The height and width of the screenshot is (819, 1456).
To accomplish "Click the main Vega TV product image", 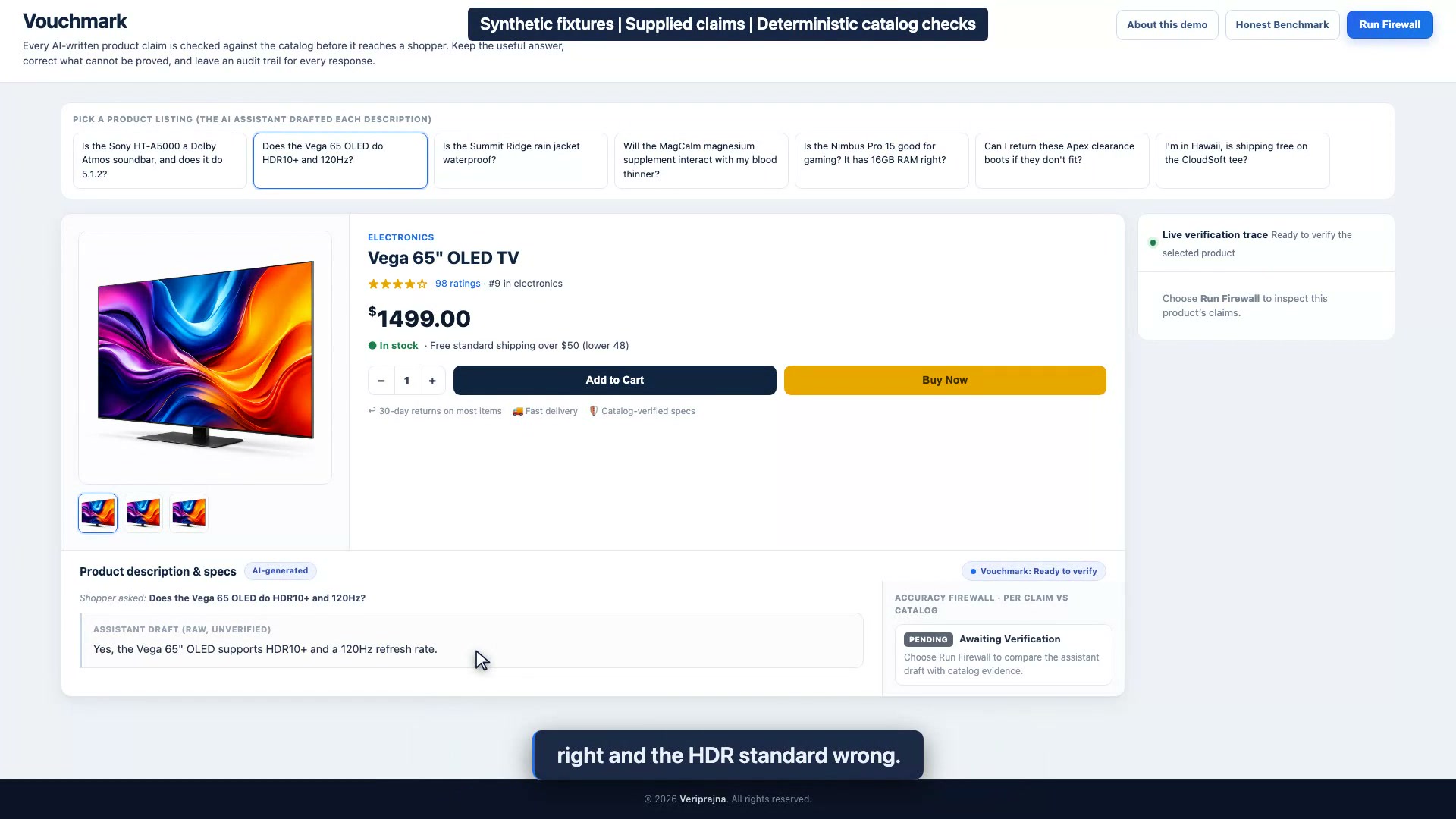I will click(x=205, y=356).
